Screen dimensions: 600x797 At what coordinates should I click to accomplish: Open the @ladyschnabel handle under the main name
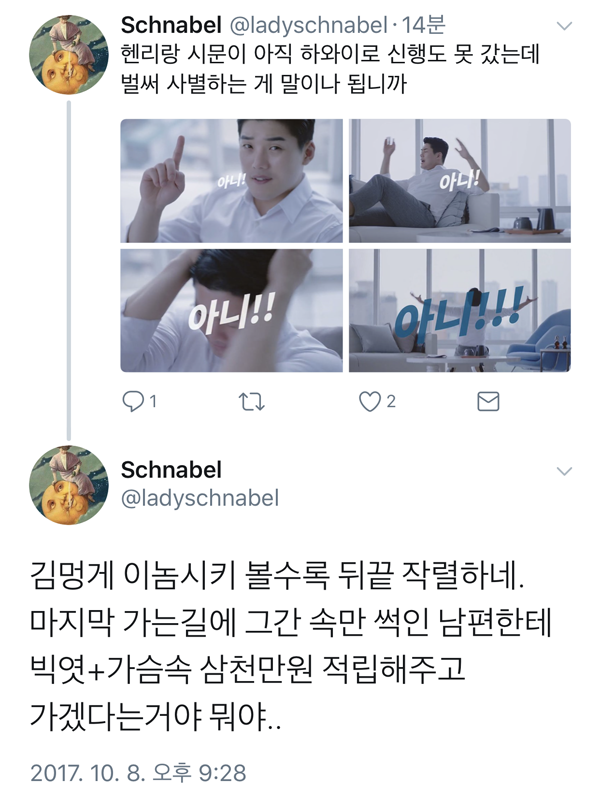[x=200, y=498]
